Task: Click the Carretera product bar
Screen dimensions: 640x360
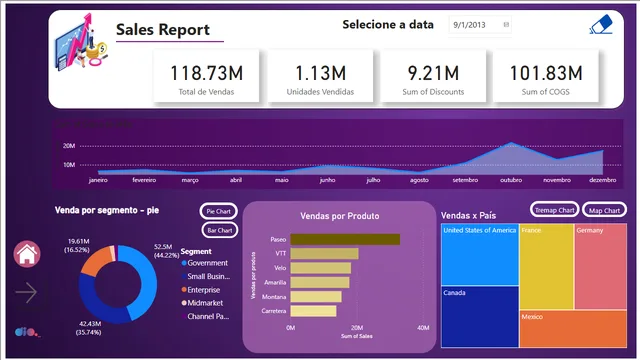Action: point(313,311)
